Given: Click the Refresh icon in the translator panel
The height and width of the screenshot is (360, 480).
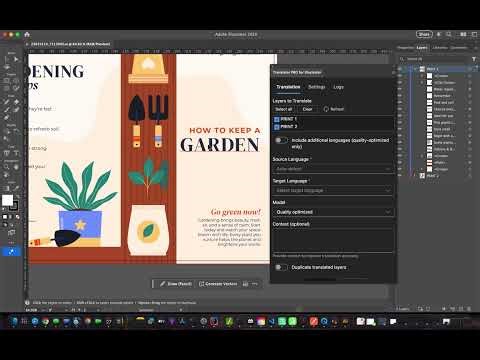Looking at the screenshot, I should pyautogui.click(x=326, y=109).
